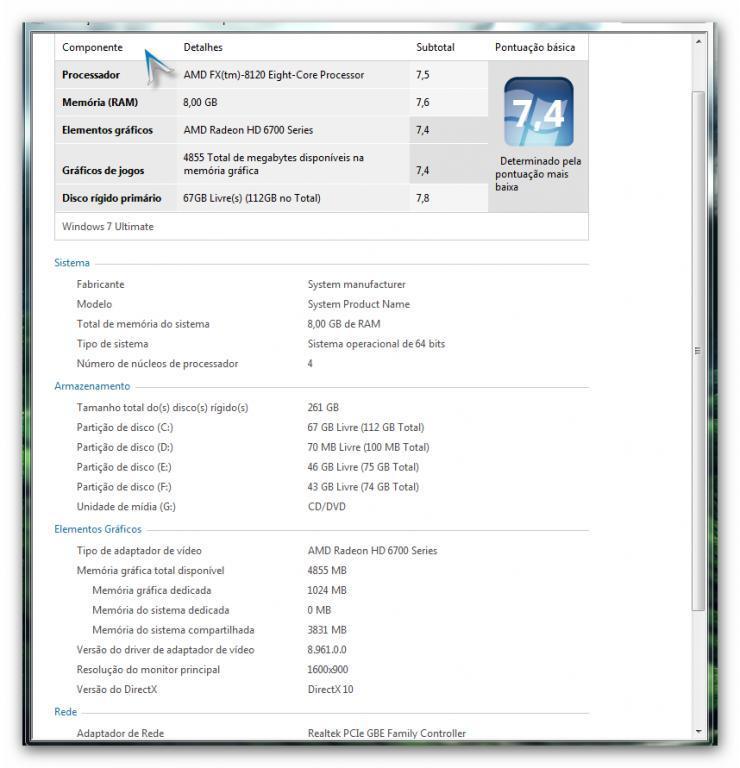Viewport: 740px width, 768px height.
Task: Click the Realtek PCIe GBE Family Controller value
Action: coord(386,733)
